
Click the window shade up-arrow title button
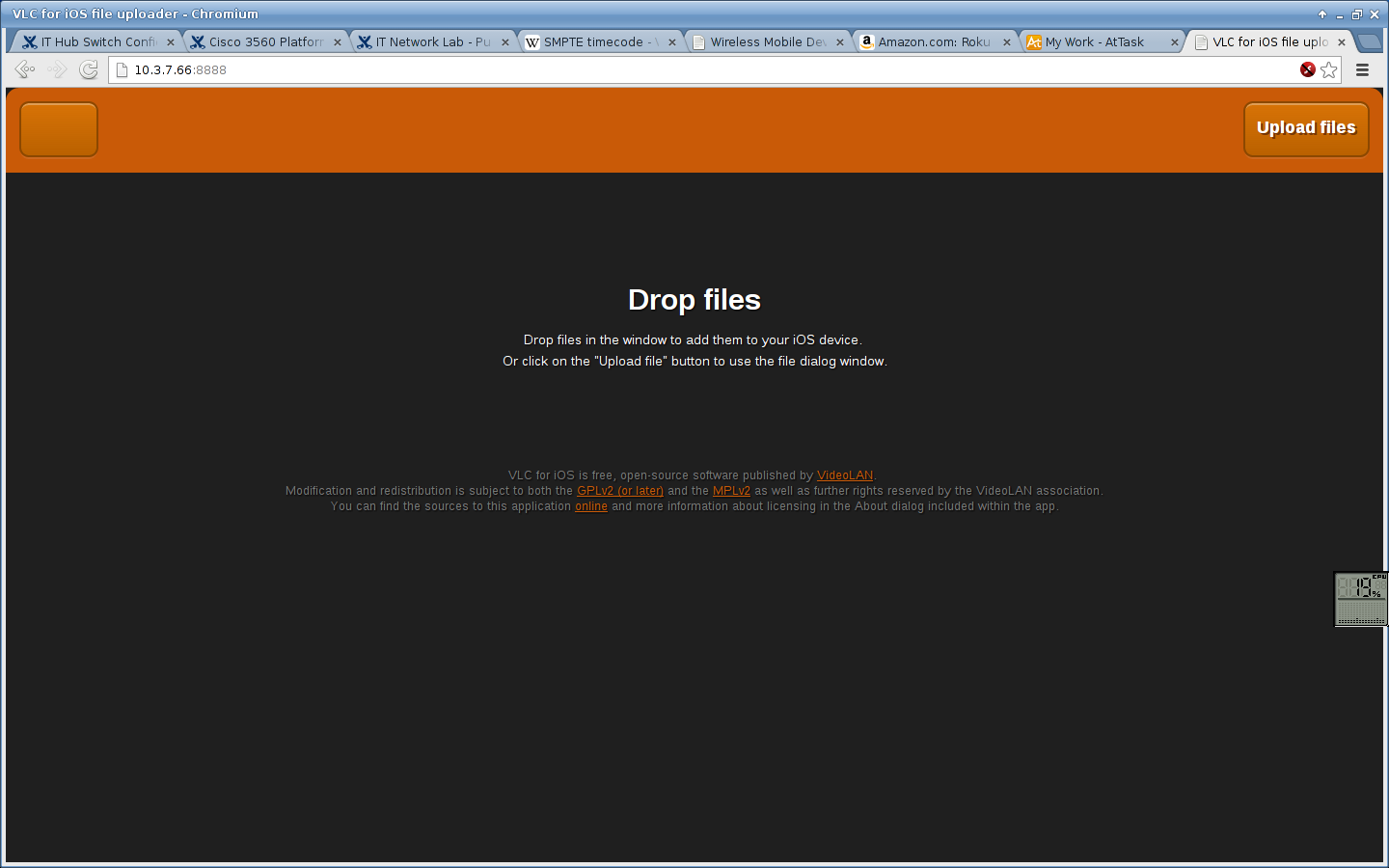tap(1322, 14)
